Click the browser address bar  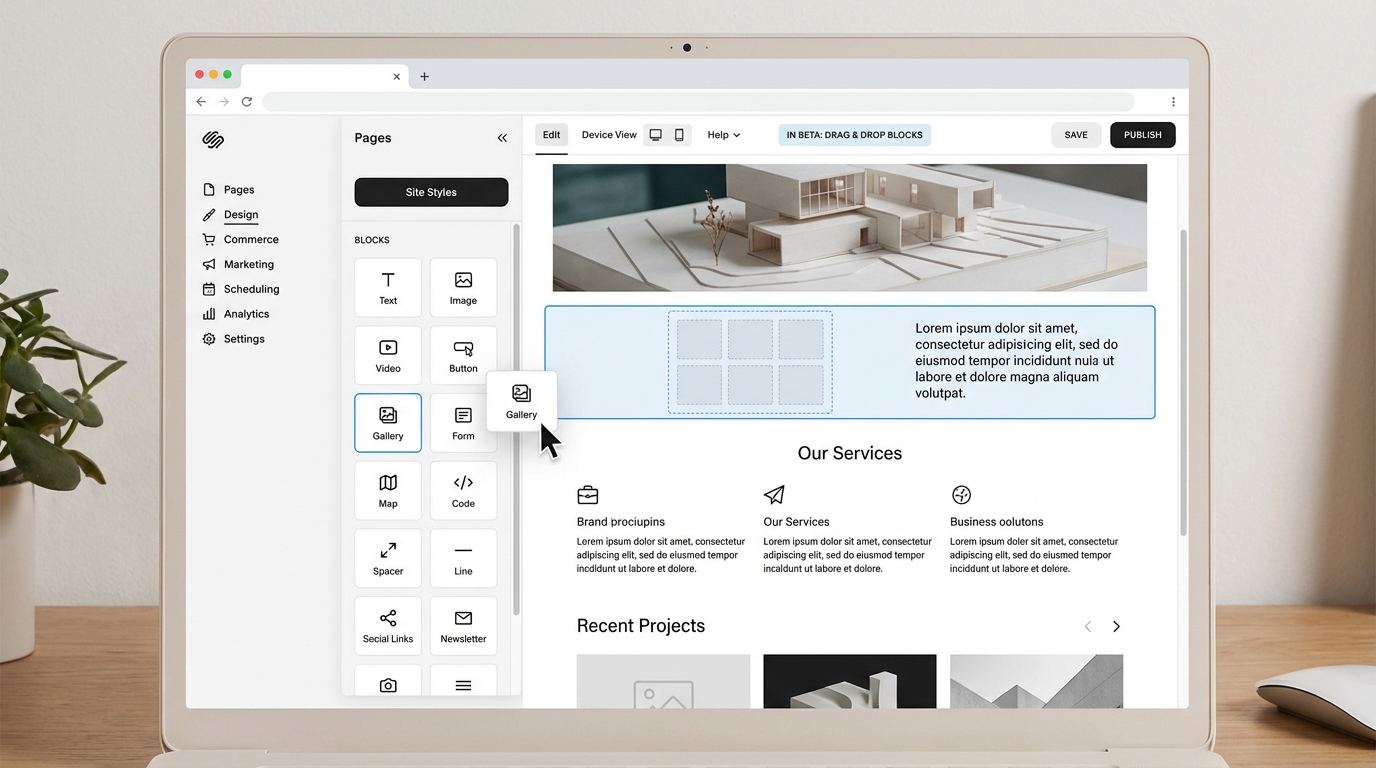698,101
